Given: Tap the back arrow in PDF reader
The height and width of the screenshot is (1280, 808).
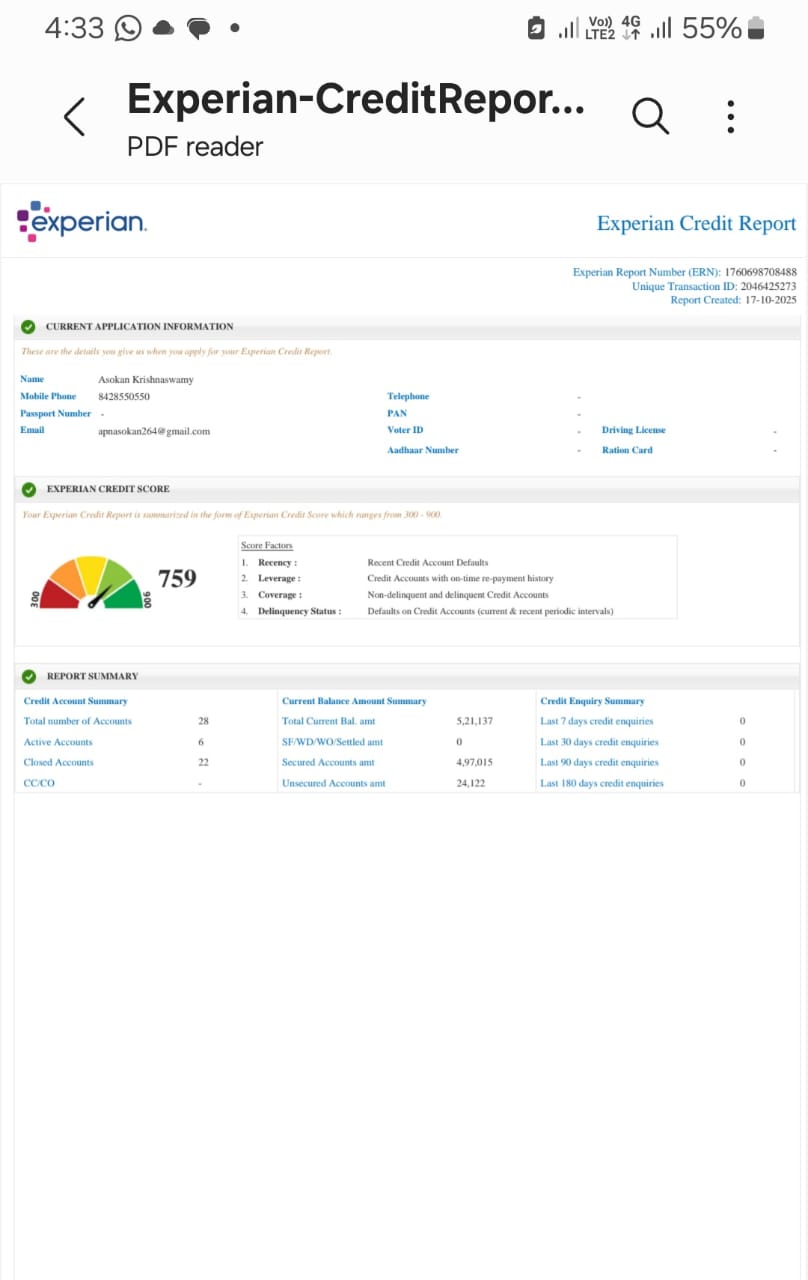Looking at the screenshot, I should click(75, 117).
